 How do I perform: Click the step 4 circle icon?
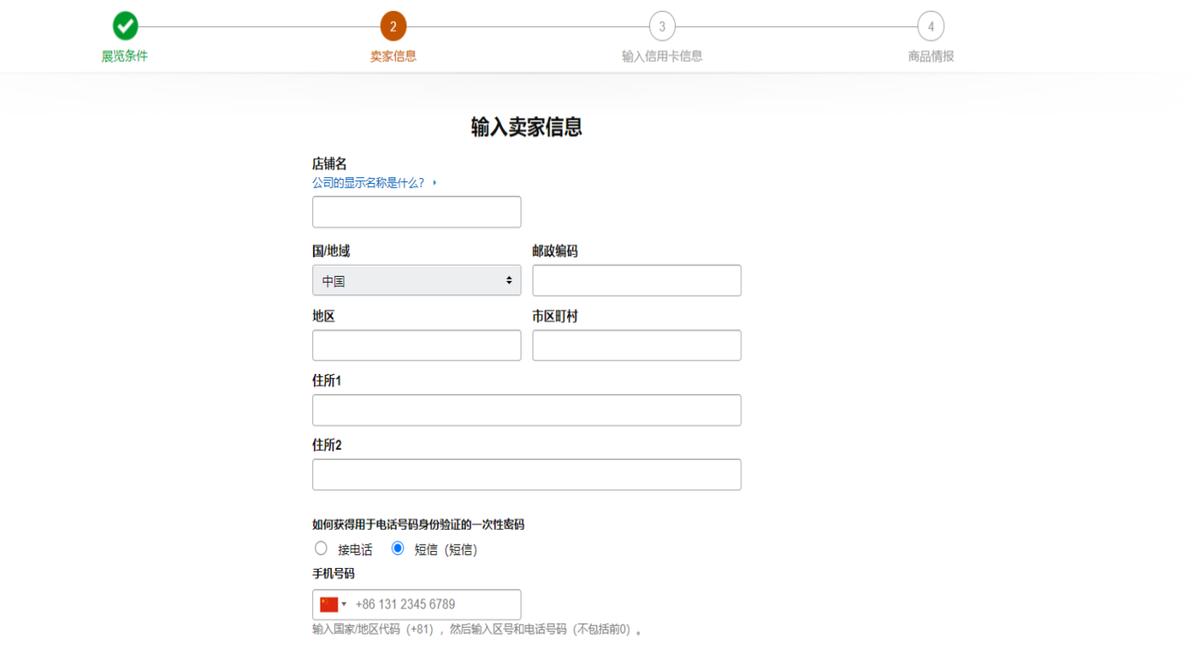[x=931, y=26]
